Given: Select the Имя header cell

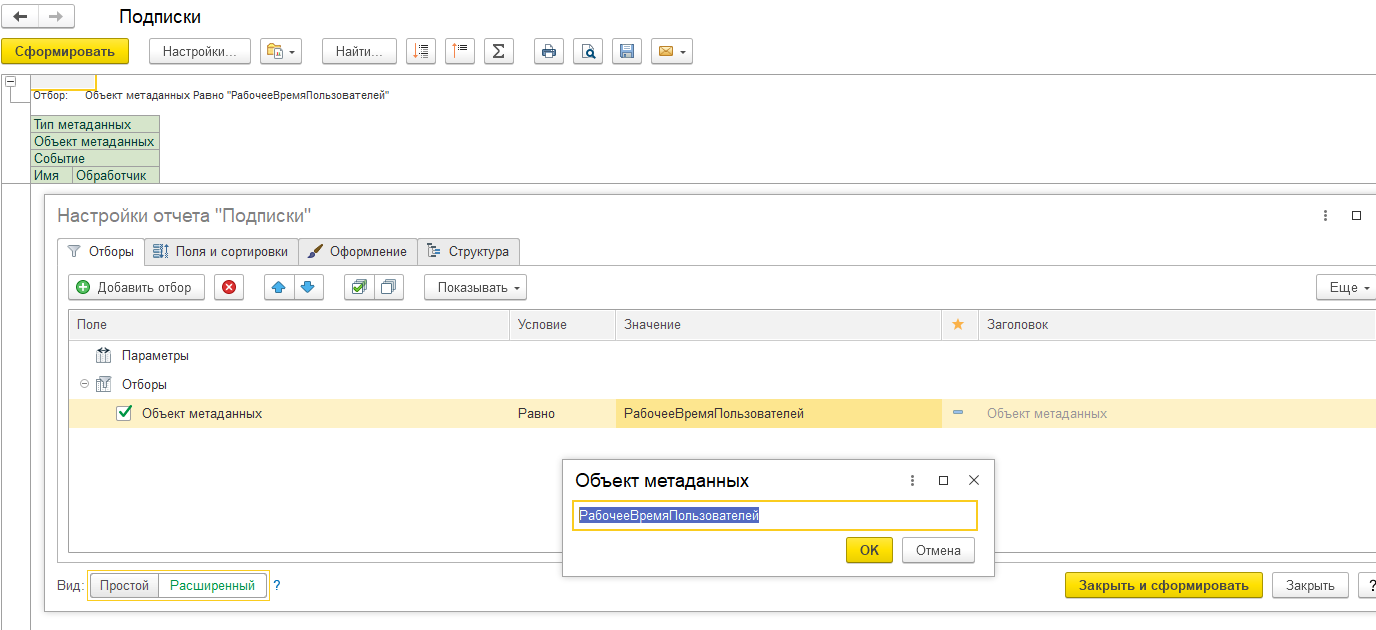Looking at the screenshot, I should tap(52, 175).
